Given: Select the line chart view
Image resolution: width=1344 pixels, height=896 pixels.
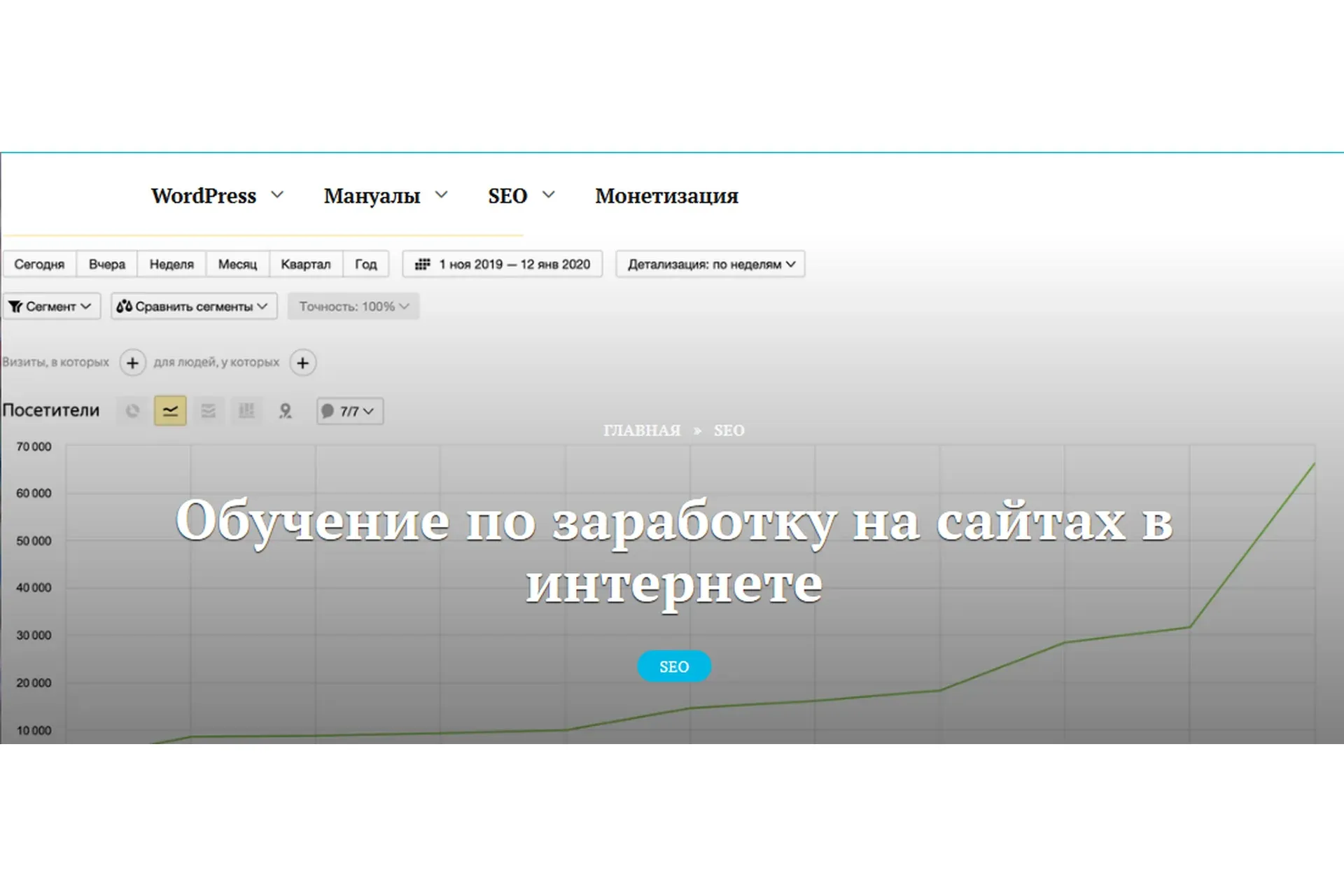Looking at the screenshot, I should coord(170,411).
